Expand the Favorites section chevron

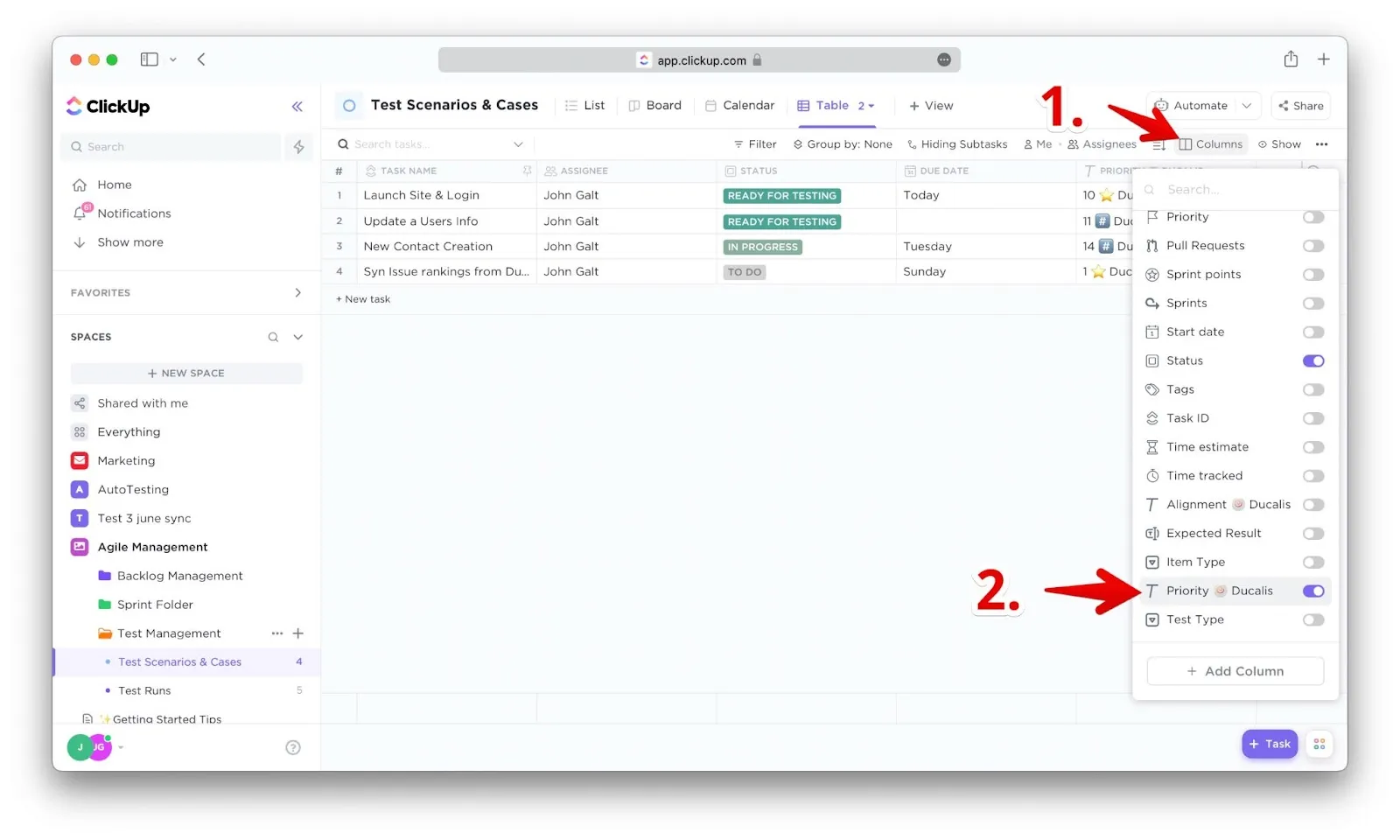click(297, 293)
